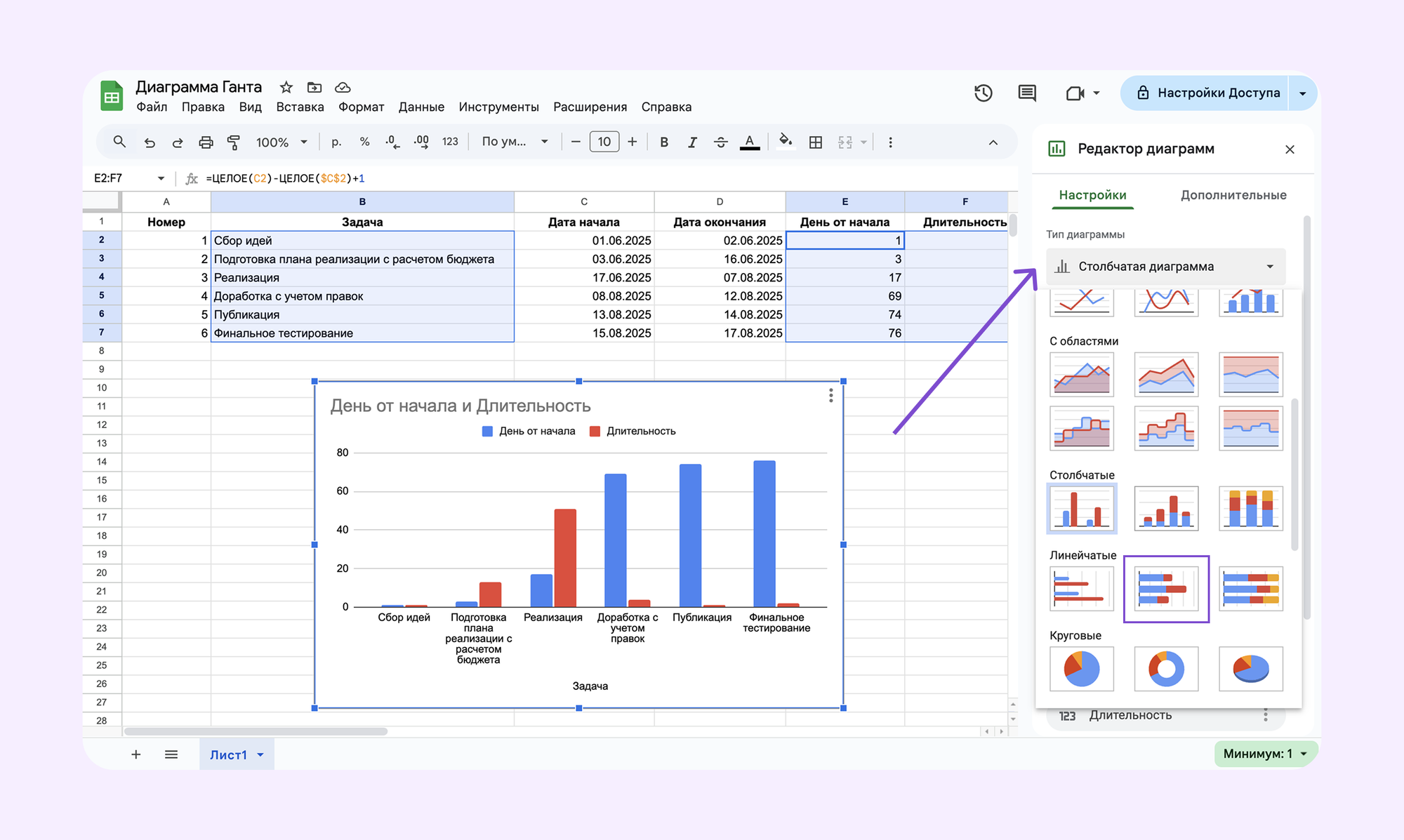This screenshot has width=1404, height=840.
Task: Select the stacked bar chart under Линейчатые
Action: pyautogui.click(x=1166, y=589)
